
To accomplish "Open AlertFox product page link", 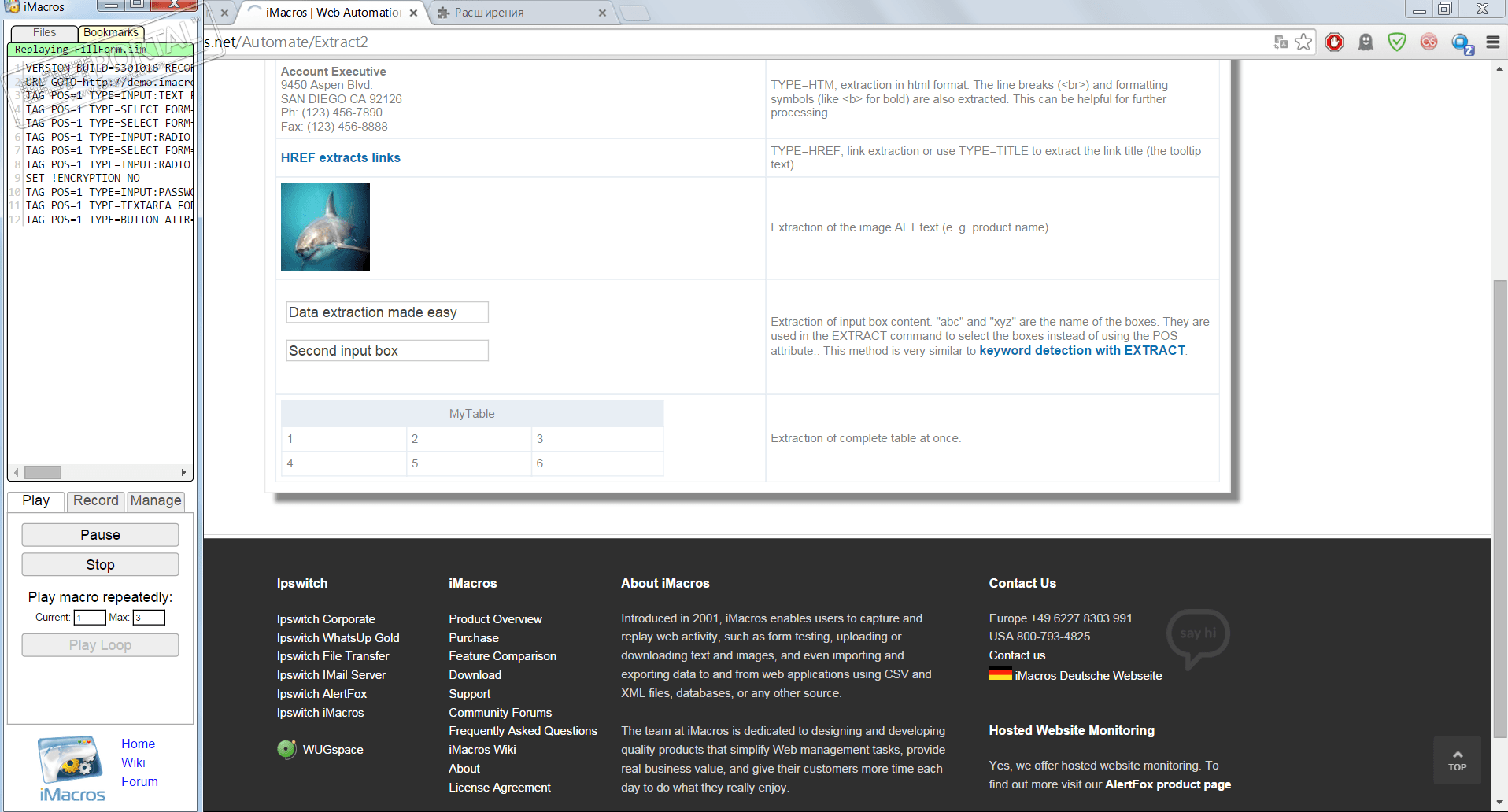I will [x=1168, y=784].
